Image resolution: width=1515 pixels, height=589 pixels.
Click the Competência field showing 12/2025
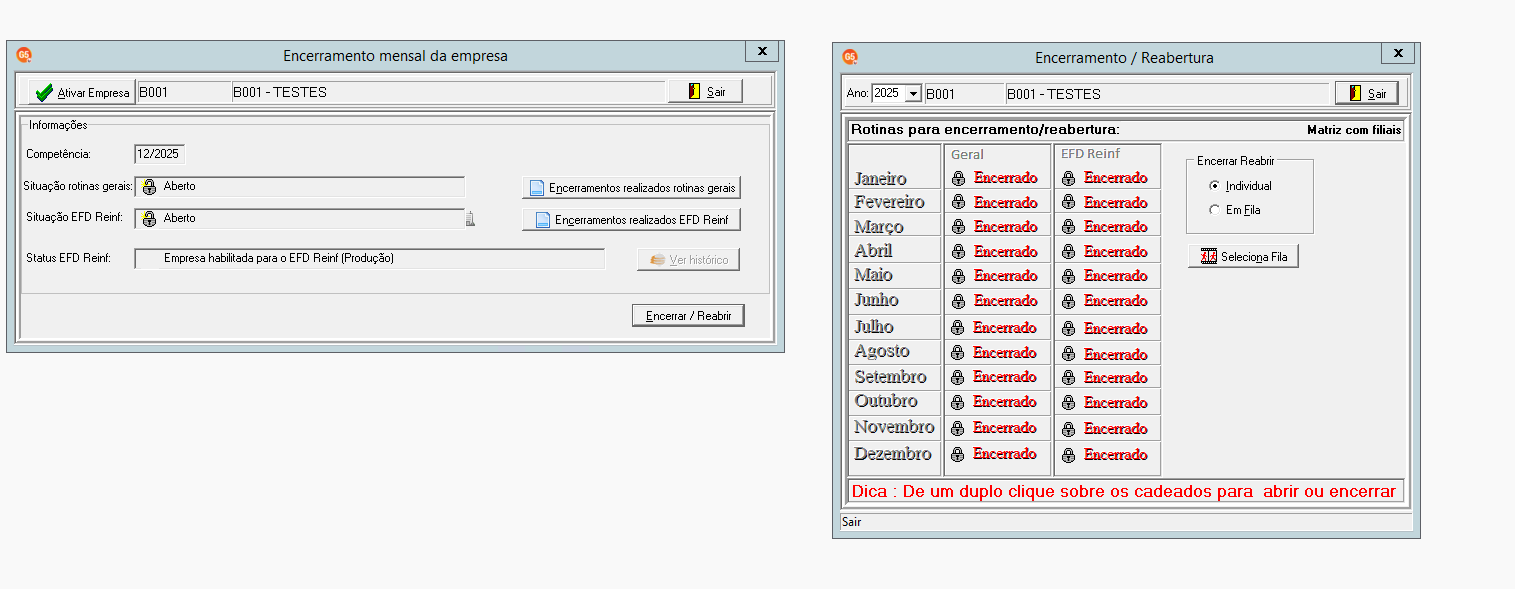pyautogui.click(x=159, y=154)
